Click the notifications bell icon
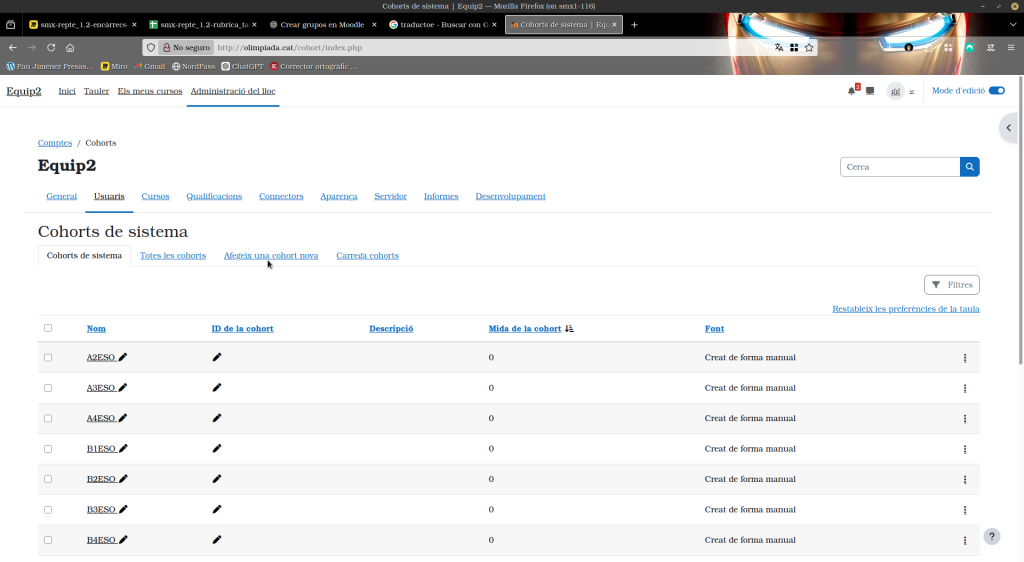The height and width of the screenshot is (562, 1024). pos(851,91)
